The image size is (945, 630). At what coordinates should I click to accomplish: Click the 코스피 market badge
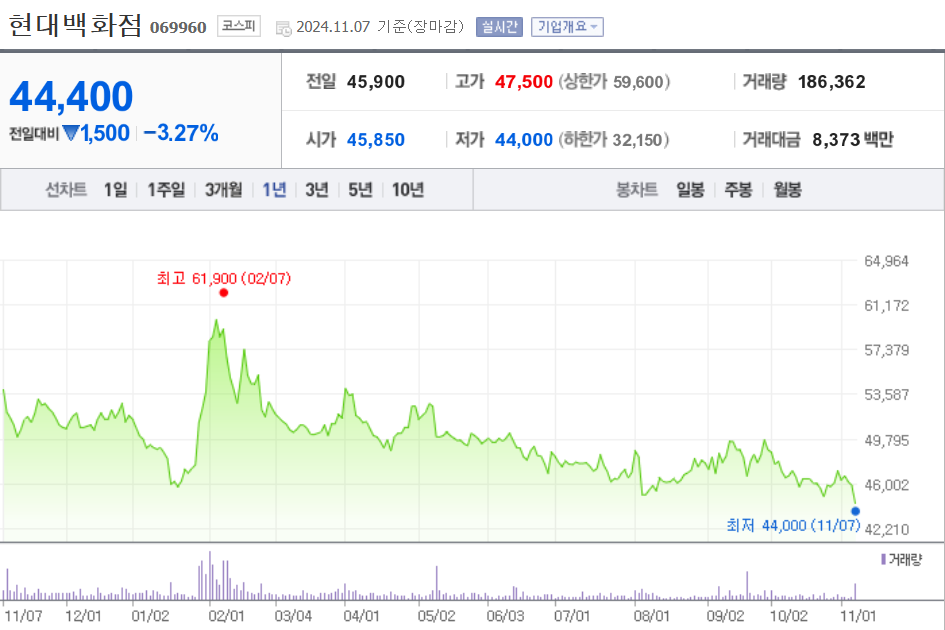tap(239, 26)
